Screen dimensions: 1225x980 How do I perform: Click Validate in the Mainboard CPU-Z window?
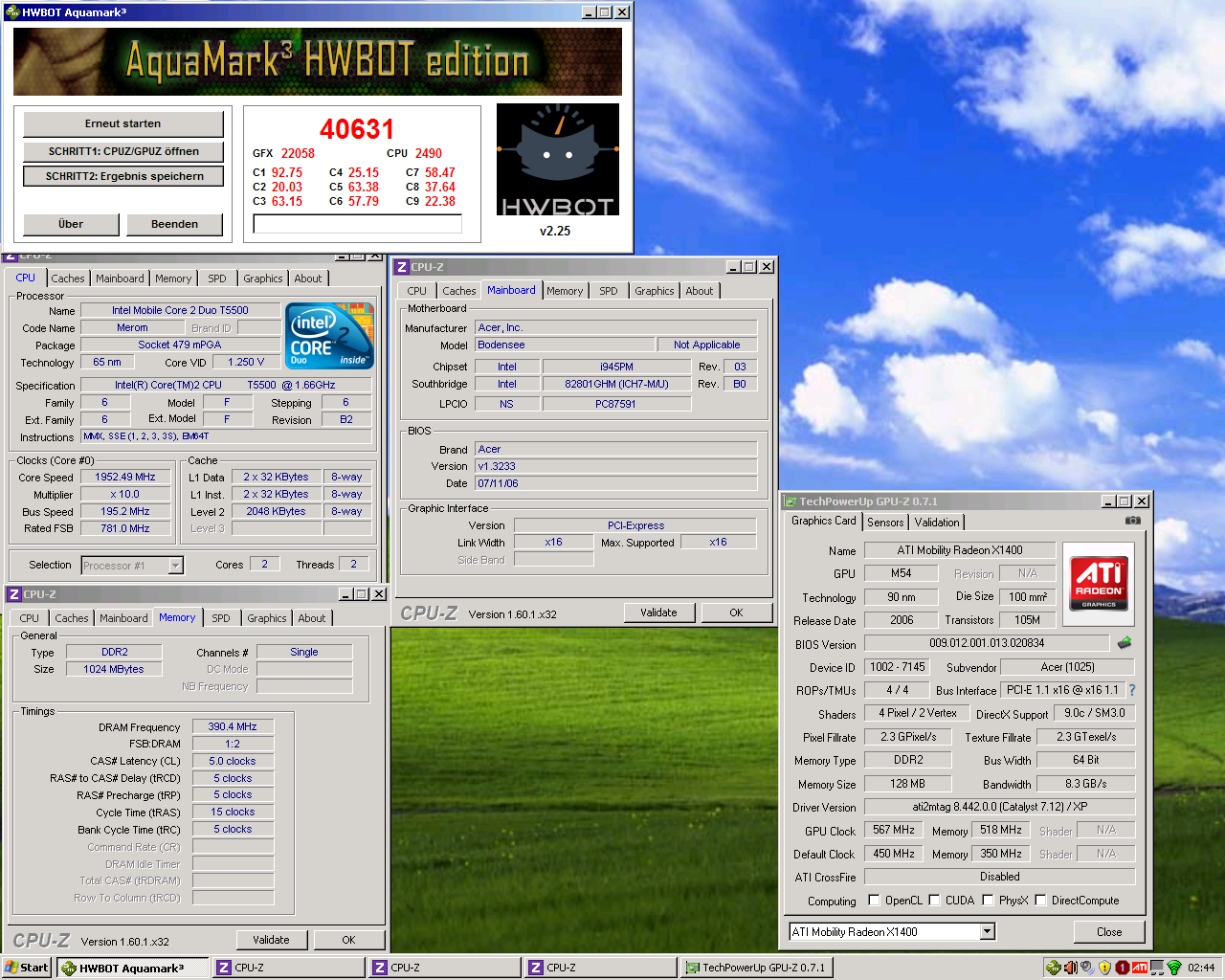658,612
